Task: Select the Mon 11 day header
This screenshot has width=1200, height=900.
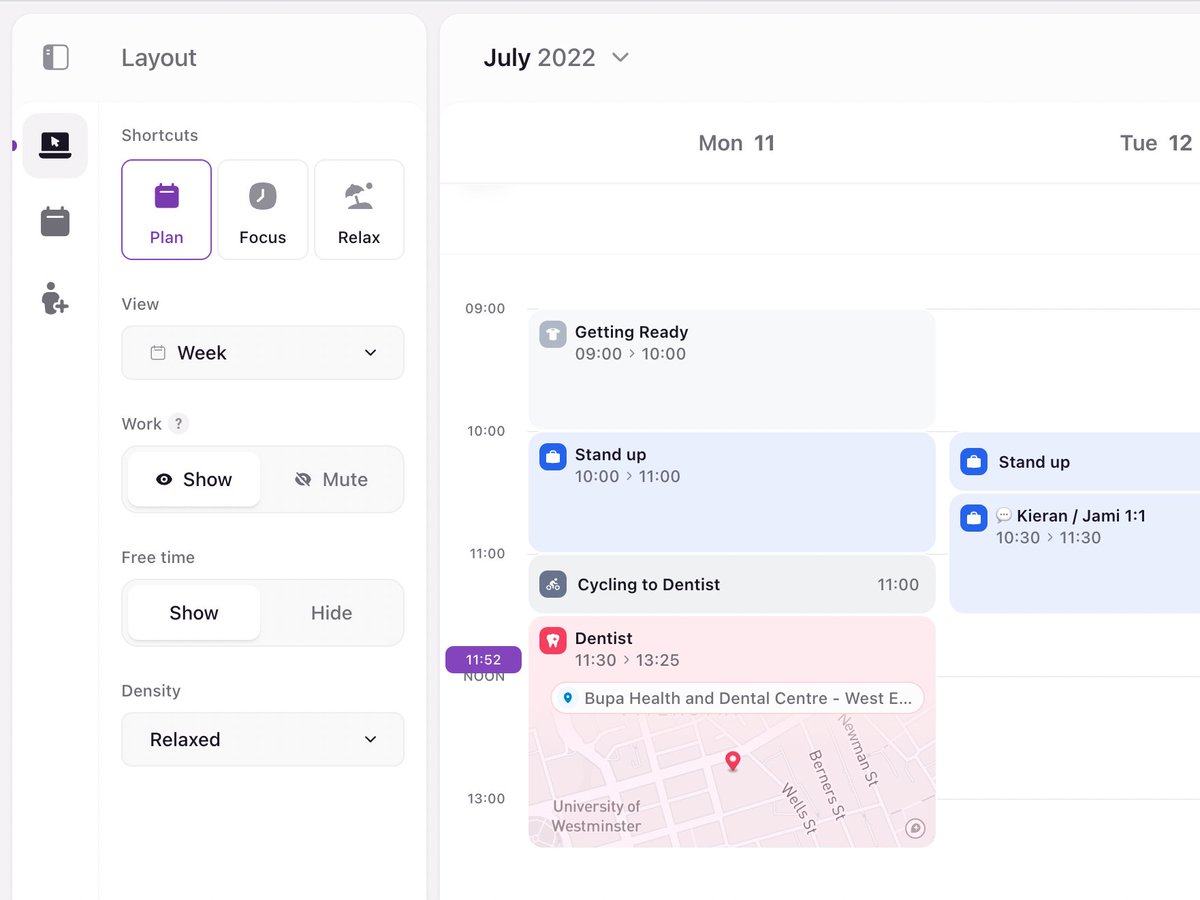Action: (x=737, y=143)
